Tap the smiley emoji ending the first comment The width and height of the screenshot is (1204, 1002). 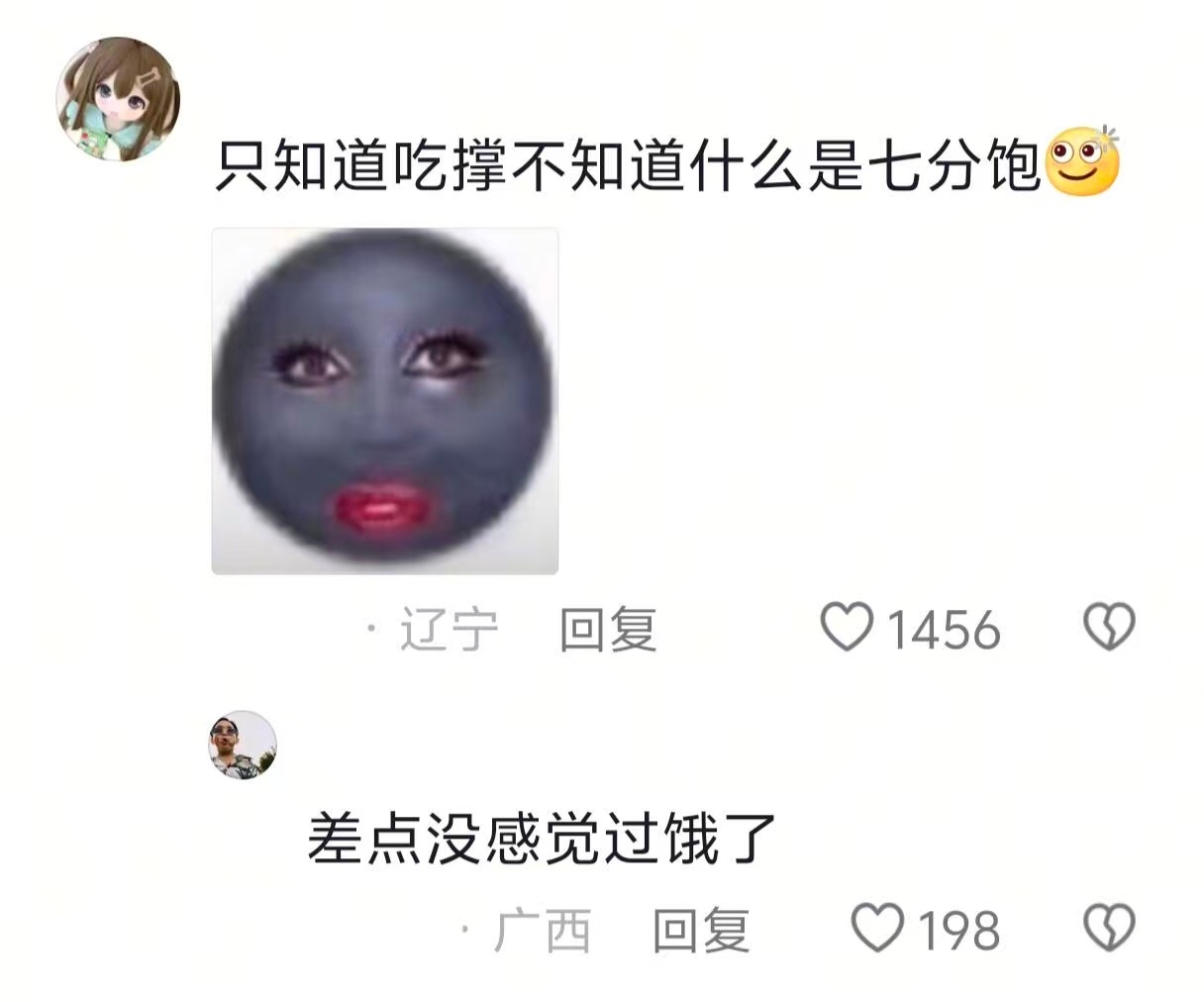(1083, 162)
